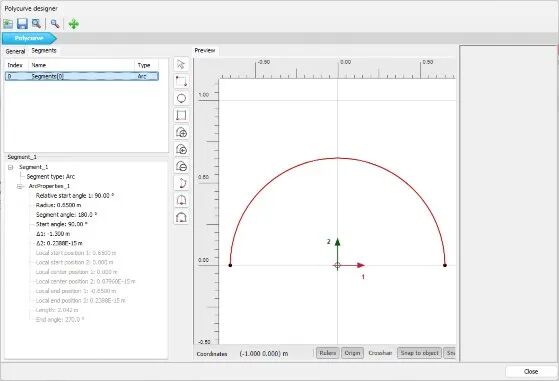Click the left endpoint dot of the arc
The width and height of the screenshot is (559, 381).
tap(230, 265)
